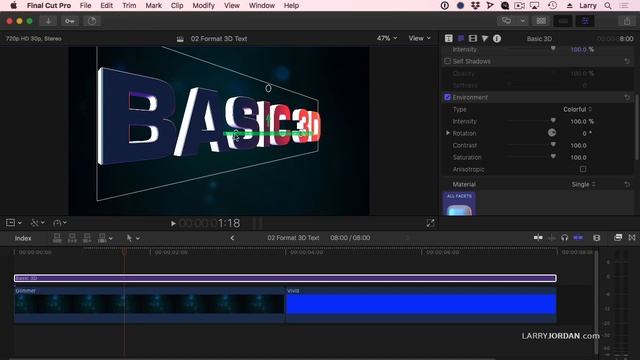Reset the Self Shadows section
The height and width of the screenshot is (360, 640).
pos(627,61)
